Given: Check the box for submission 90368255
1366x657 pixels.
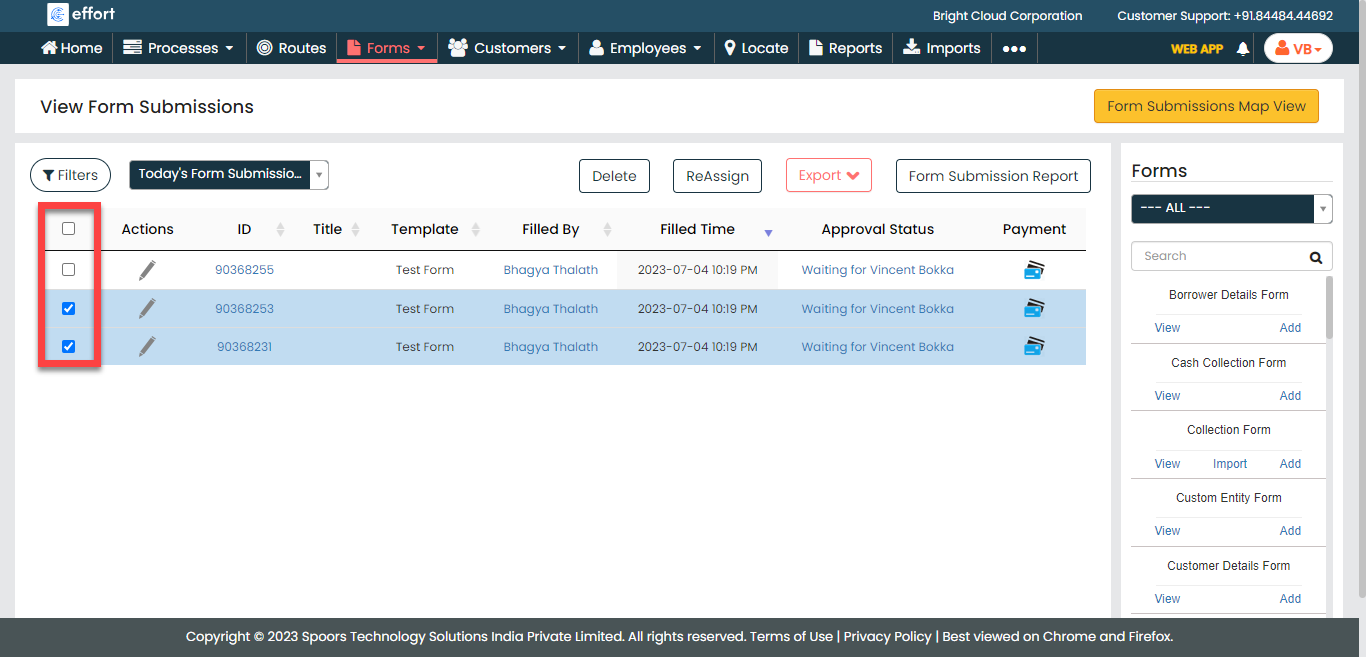Looking at the screenshot, I should click(x=68, y=270).
